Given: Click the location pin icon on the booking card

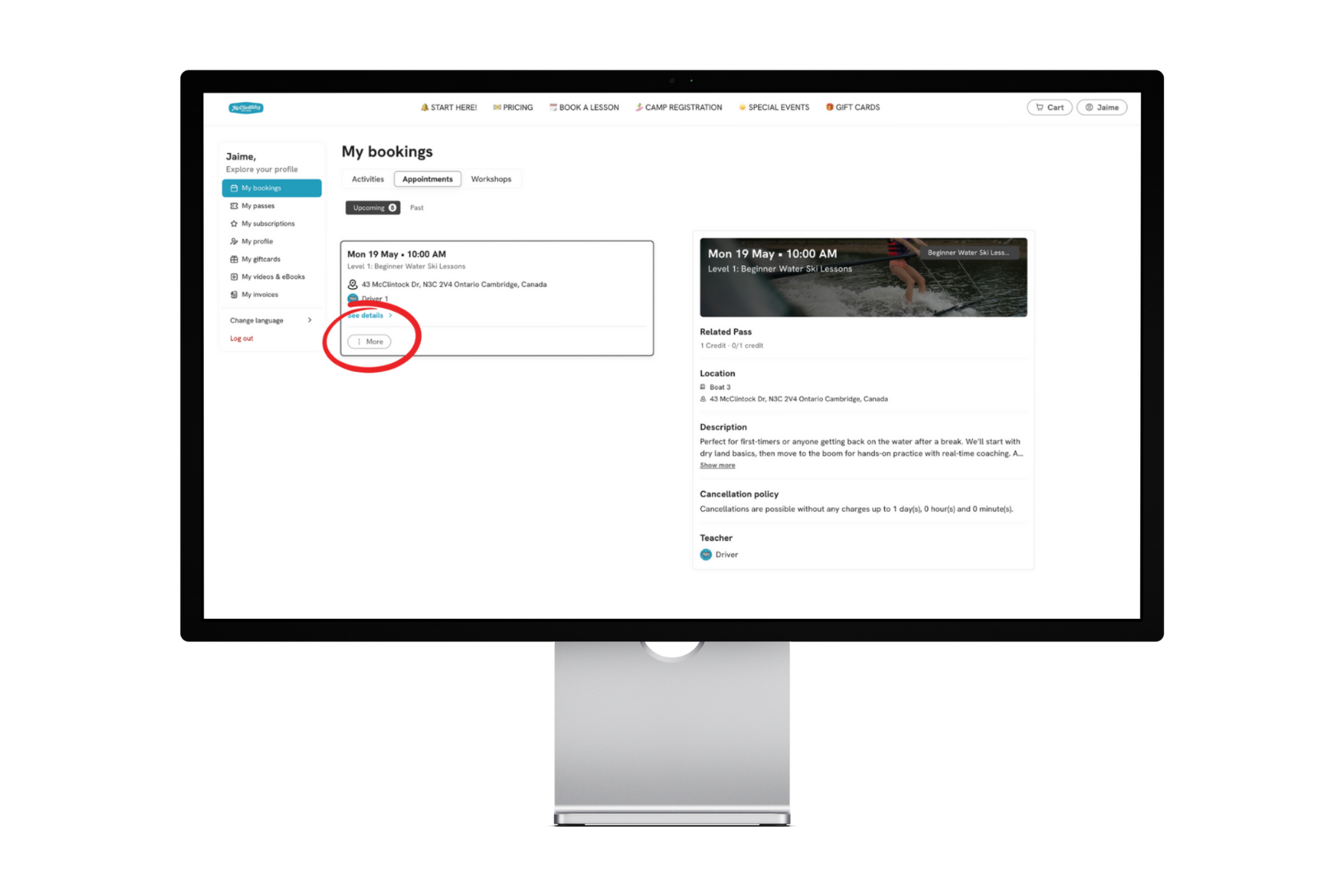Looking at the screenshot, I should click(x=352, y=284).
